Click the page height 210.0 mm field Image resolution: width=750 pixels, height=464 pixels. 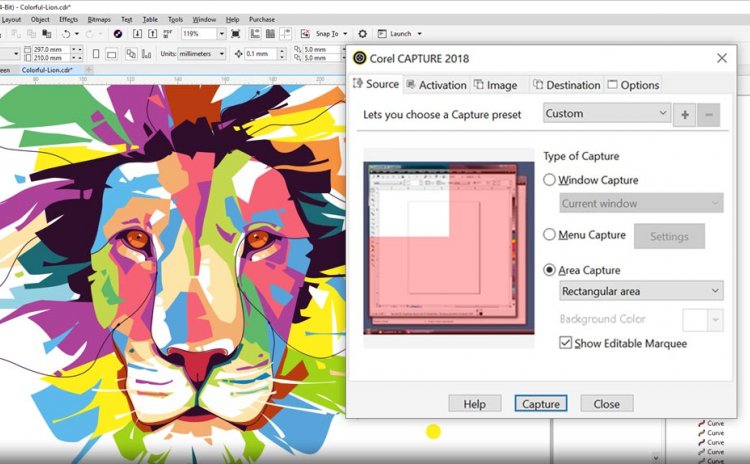pyautogui.click(x=52, y=58)
